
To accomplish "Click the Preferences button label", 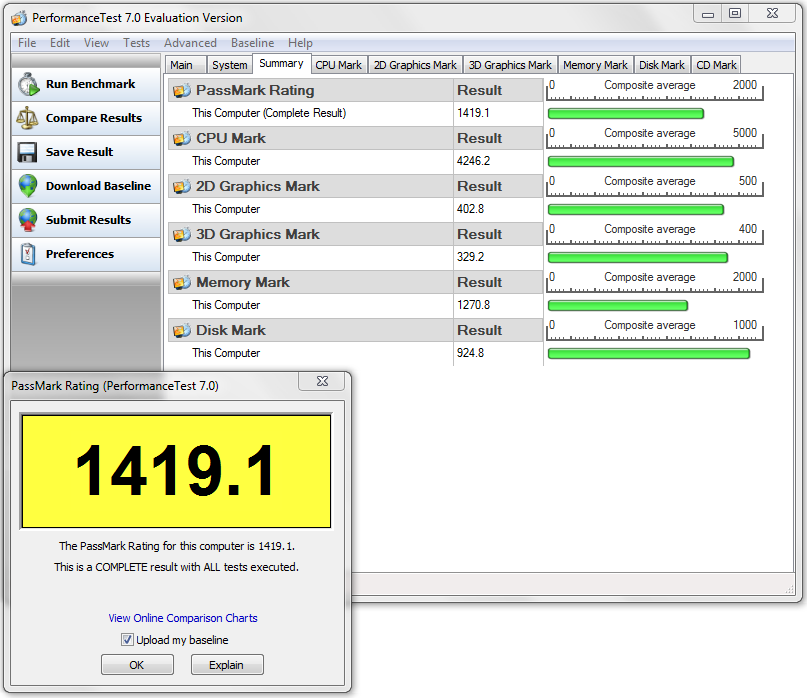I will [80, 254].
